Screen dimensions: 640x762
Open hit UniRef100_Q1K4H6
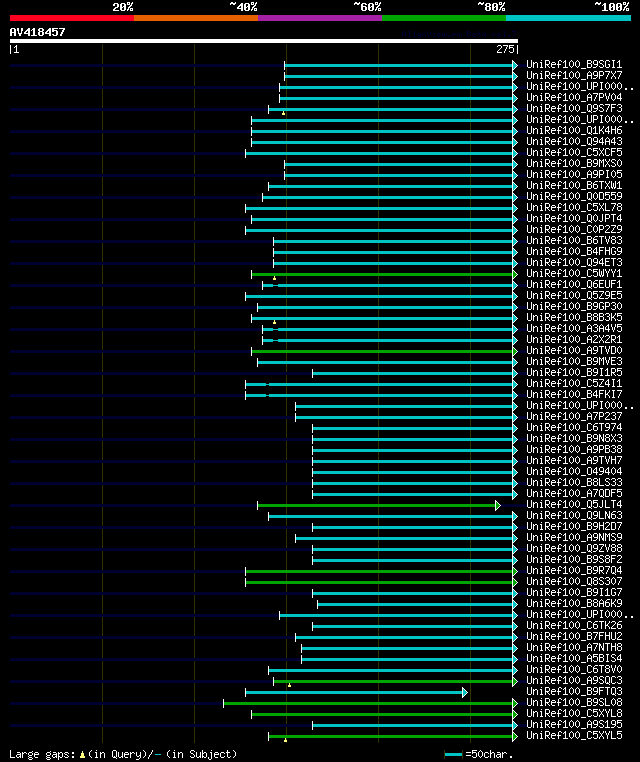(x=574, y=130)
